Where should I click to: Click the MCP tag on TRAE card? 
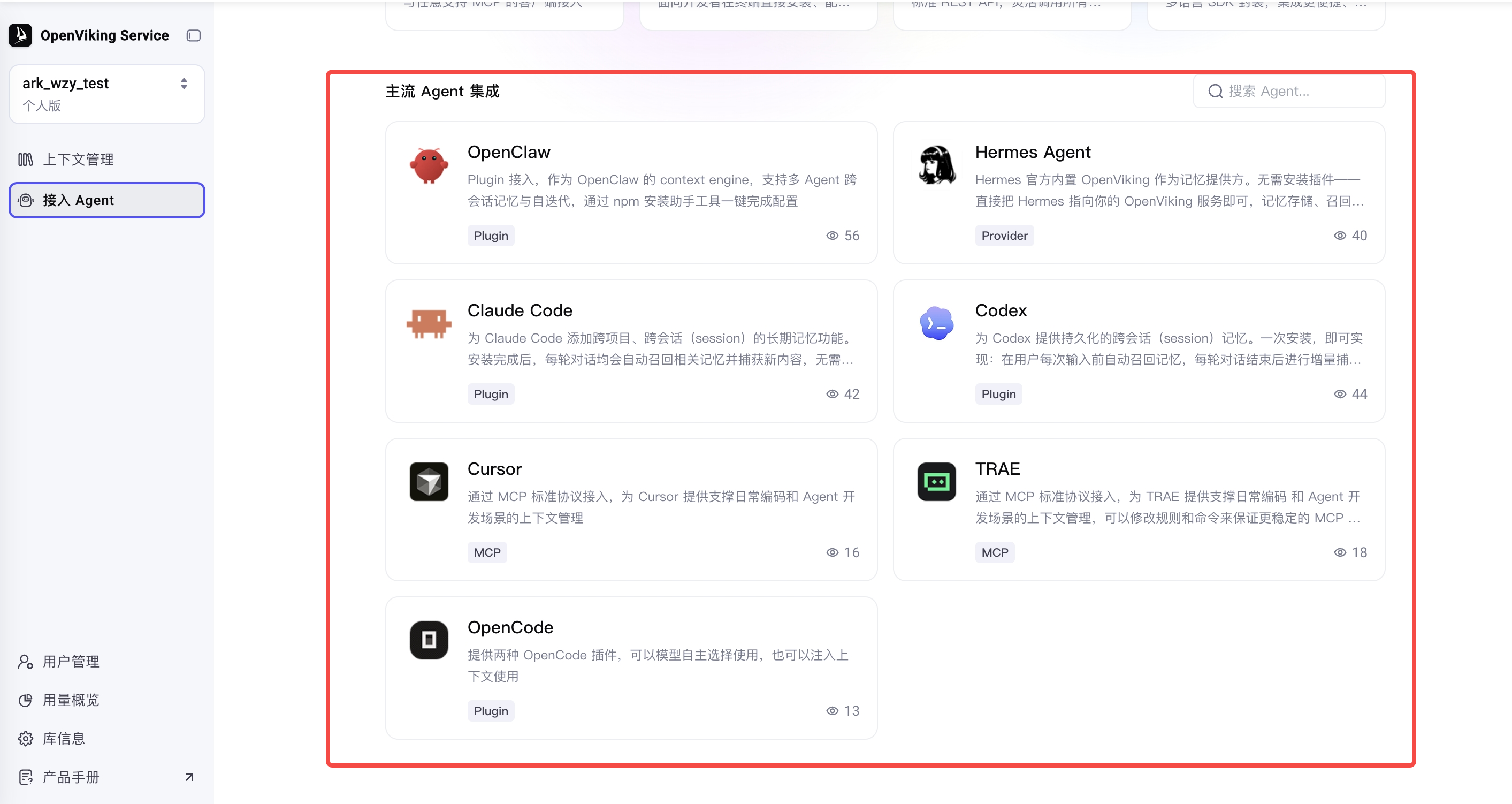pos(995,552)
